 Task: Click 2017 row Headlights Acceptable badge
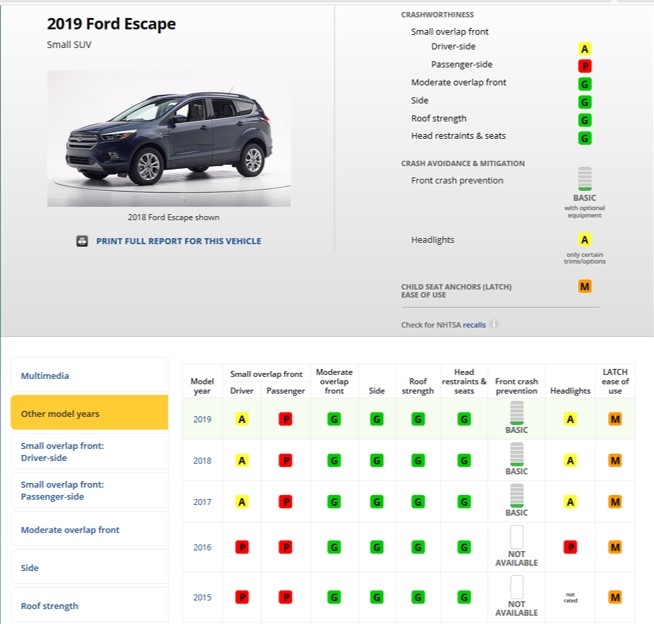point(570,502)
